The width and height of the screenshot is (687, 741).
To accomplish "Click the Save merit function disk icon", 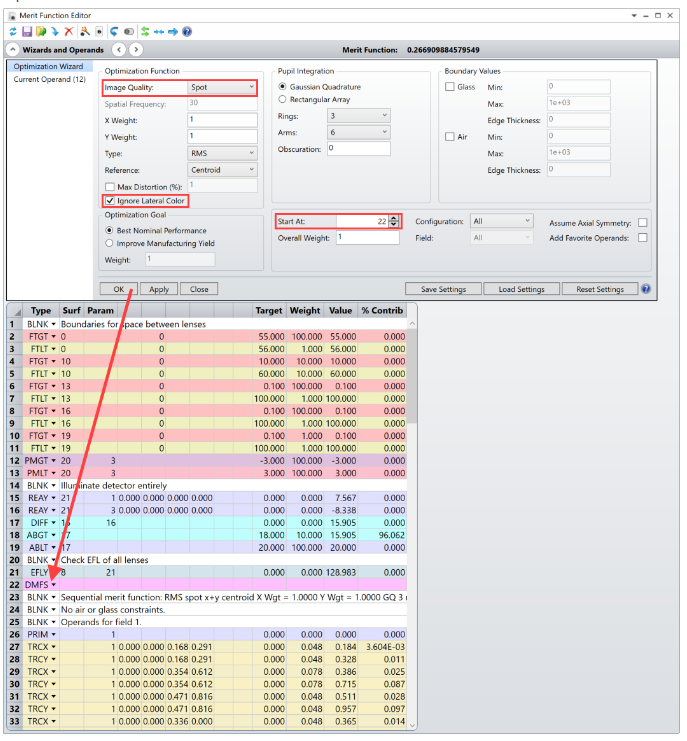I will (27, 32).
